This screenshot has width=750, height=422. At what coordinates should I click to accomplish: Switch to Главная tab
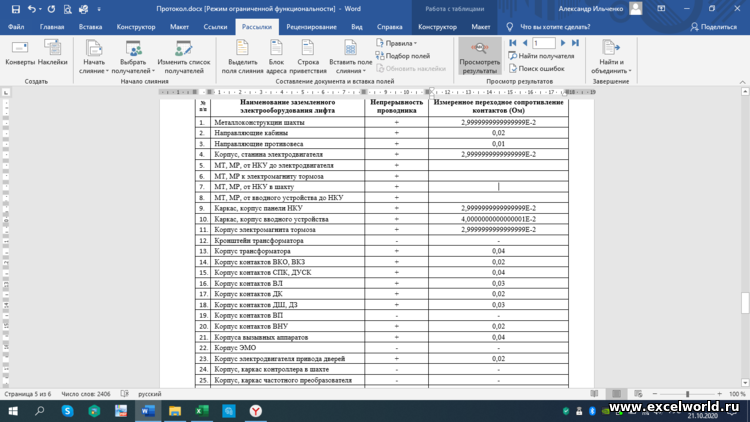click(52, 27)
